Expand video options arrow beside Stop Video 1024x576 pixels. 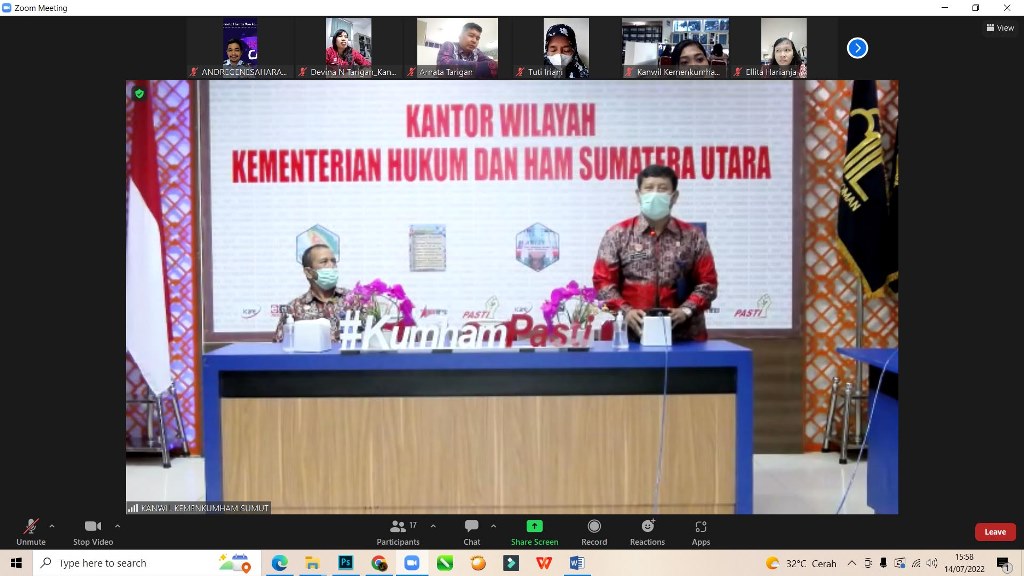tap(117, 526)
